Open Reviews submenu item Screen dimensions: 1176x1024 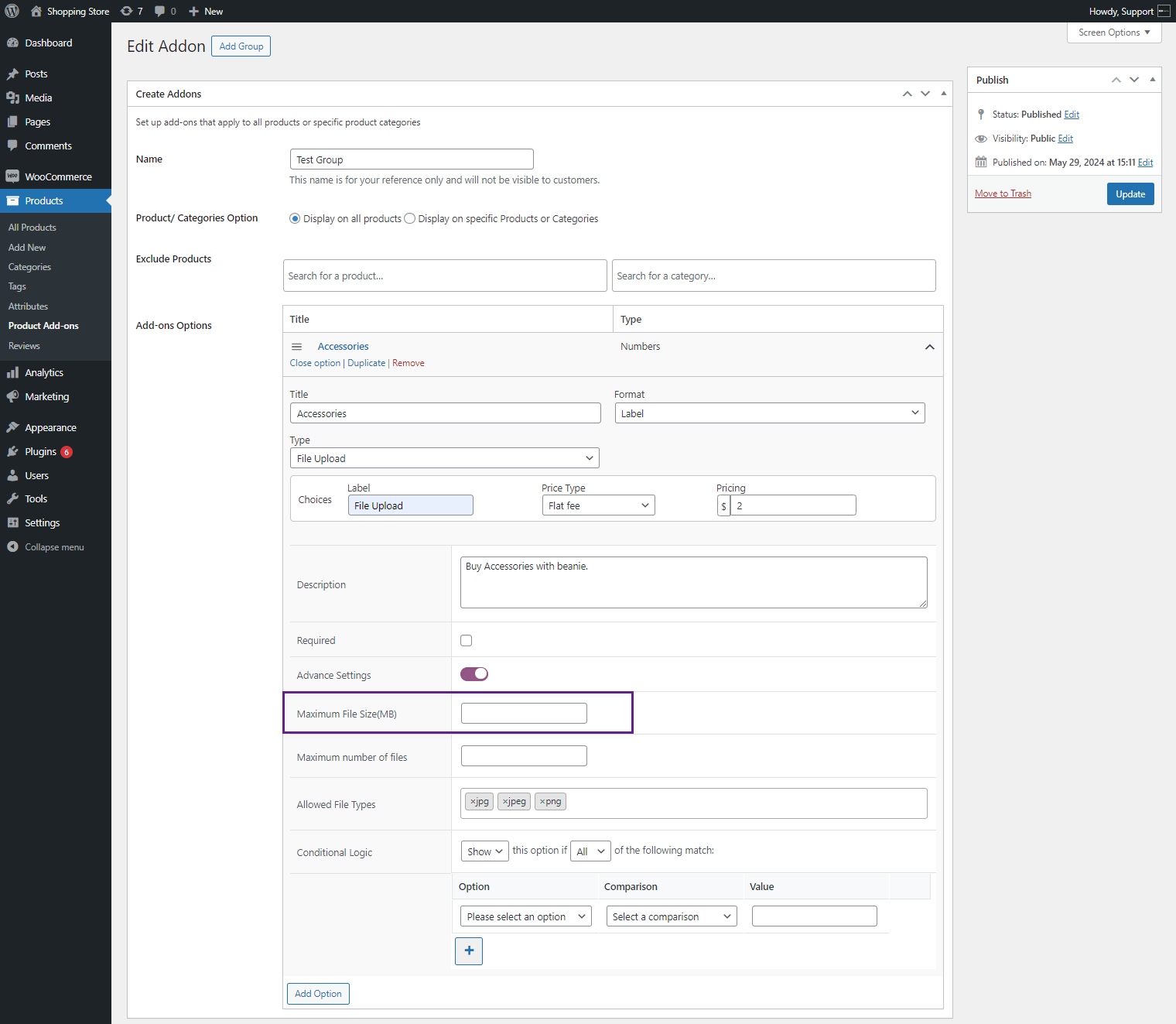point(24,346)
